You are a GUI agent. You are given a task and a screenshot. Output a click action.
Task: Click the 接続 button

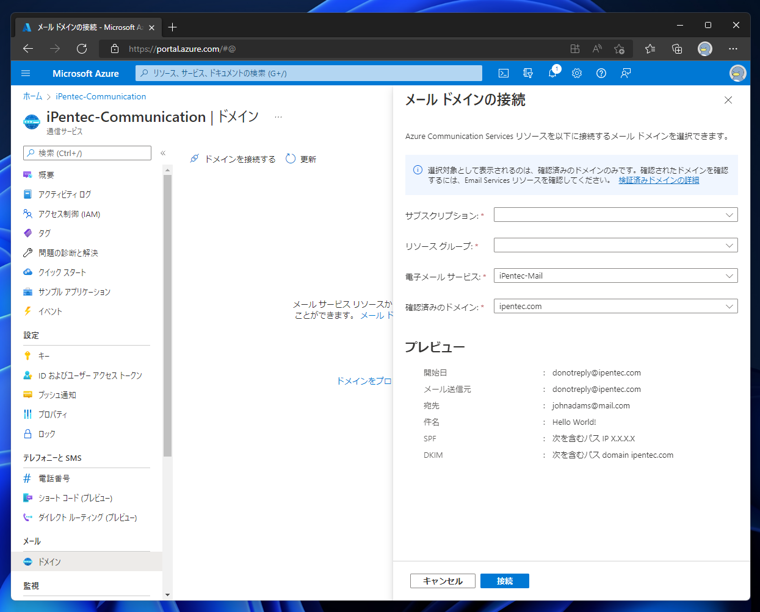[505, 581]
